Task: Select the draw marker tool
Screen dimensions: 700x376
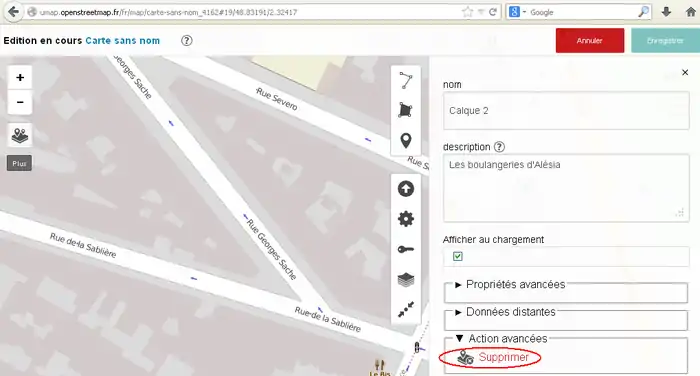Action: point(405,141)
